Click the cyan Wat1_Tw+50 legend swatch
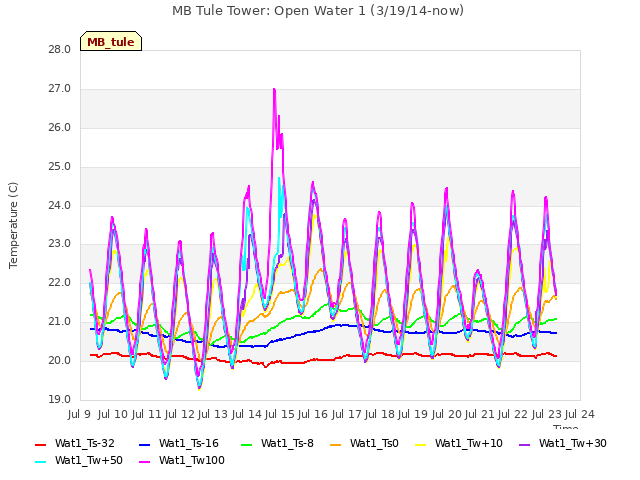This screenshot has height=480, width=640. (40, 462)
